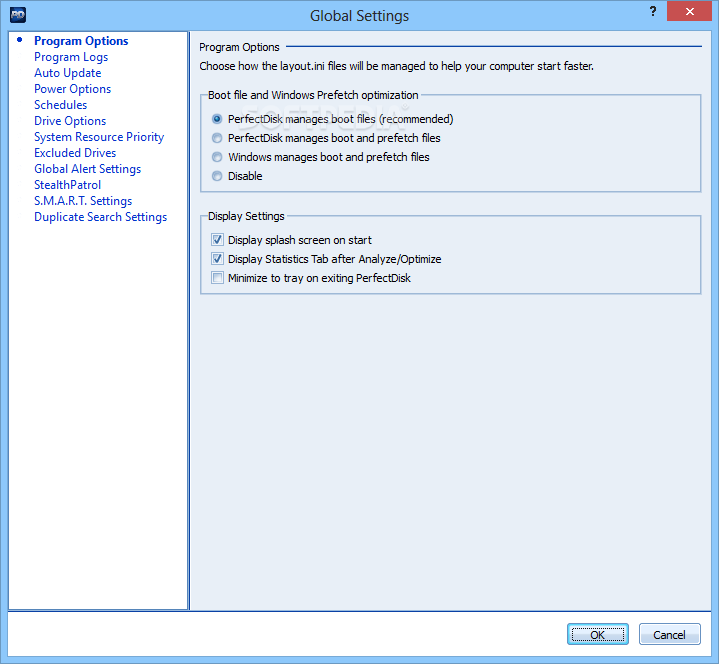
Task: Go to System Resource Priority
Action: 99,137
